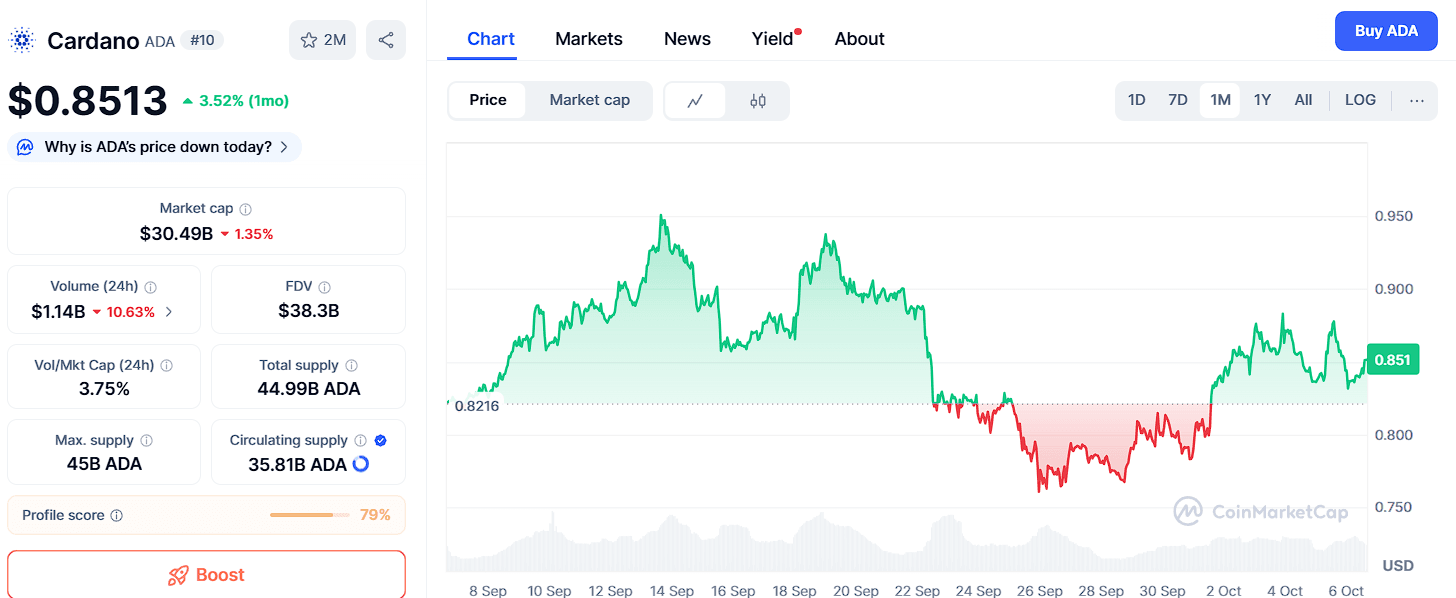Toggle chart to Market cap

point(589,100)
